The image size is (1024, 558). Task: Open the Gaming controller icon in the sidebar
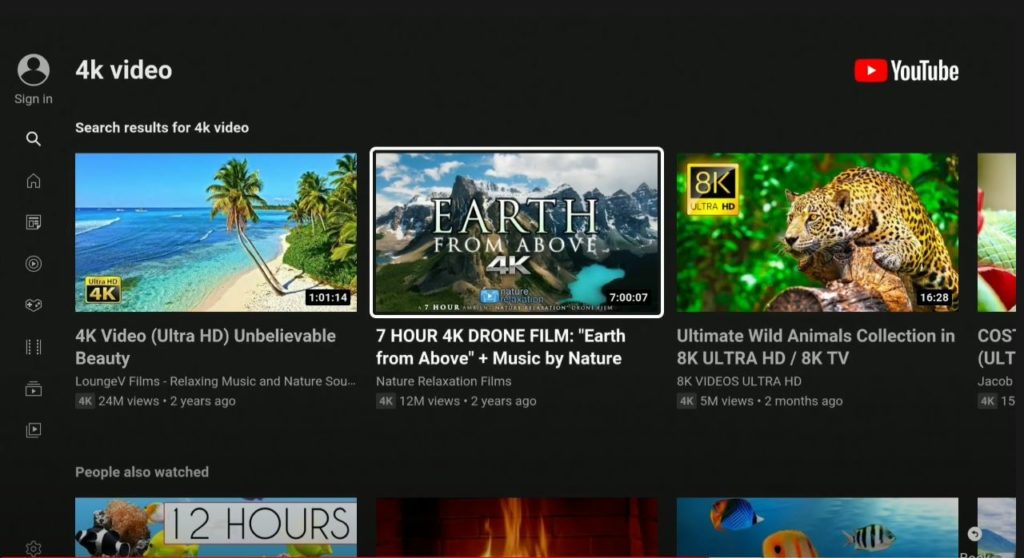coord(33,305)
